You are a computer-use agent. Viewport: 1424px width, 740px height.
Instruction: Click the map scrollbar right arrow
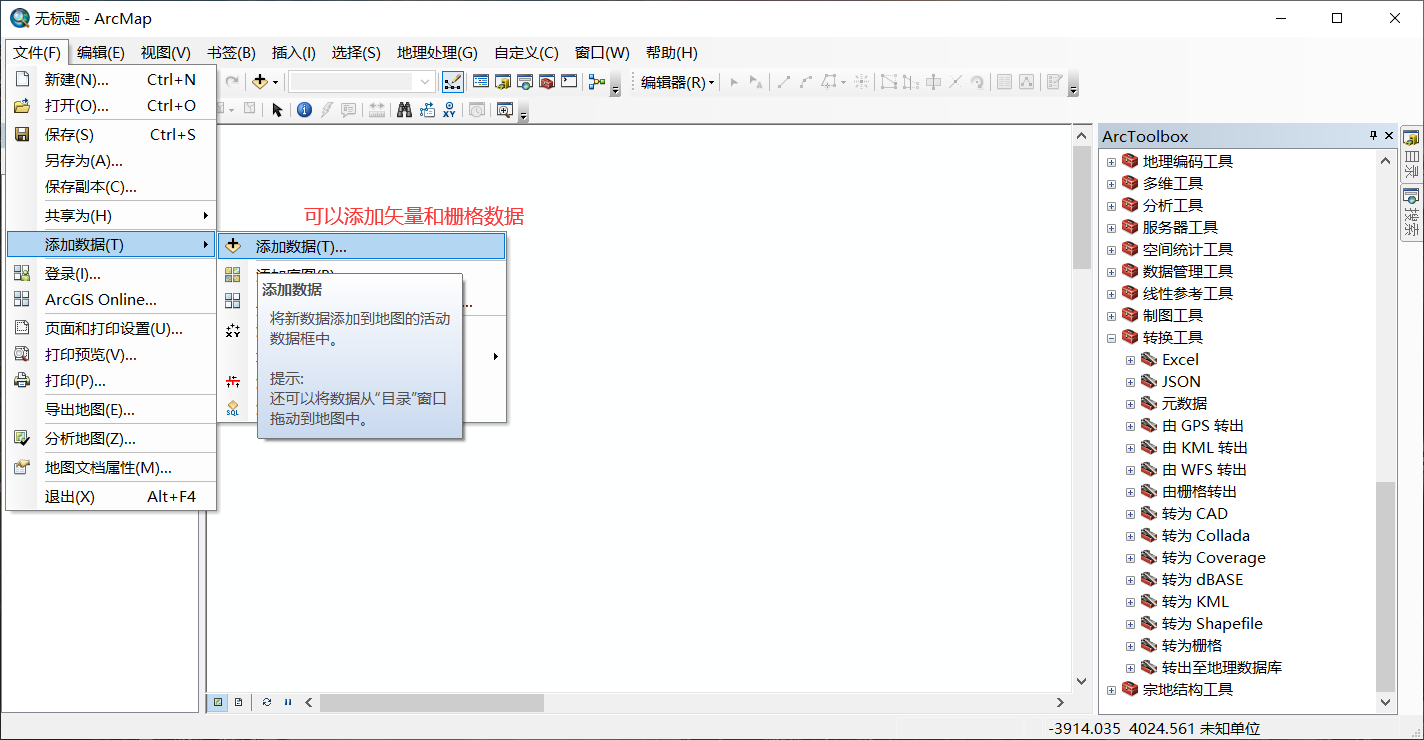click(1061, 703)
